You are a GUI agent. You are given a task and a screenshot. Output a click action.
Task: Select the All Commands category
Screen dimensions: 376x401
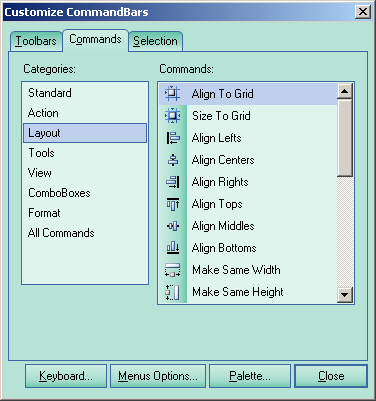coord(61,233)
